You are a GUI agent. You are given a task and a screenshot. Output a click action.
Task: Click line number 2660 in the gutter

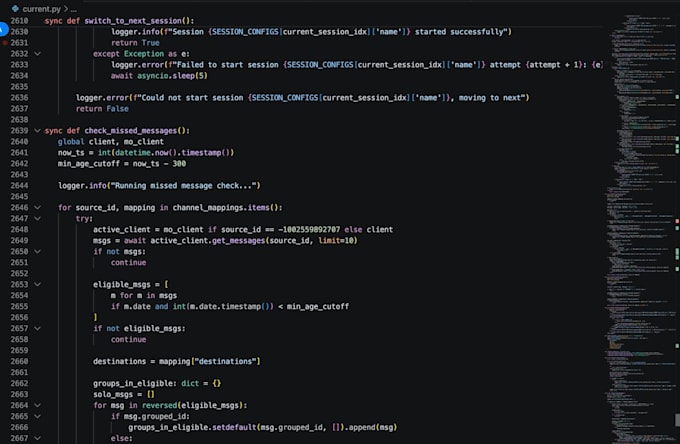[x=20, y=361]
